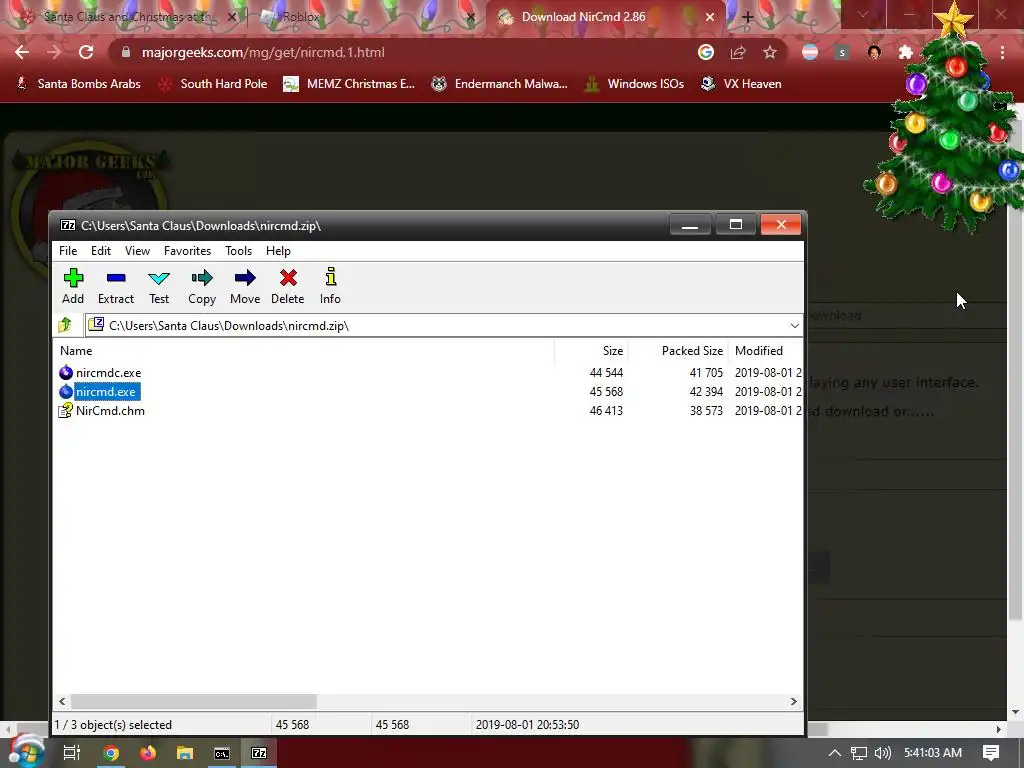Open the File menu in 7-Zip
The width and height of the screenshot is (1024, 768).
tap(68, 251)
